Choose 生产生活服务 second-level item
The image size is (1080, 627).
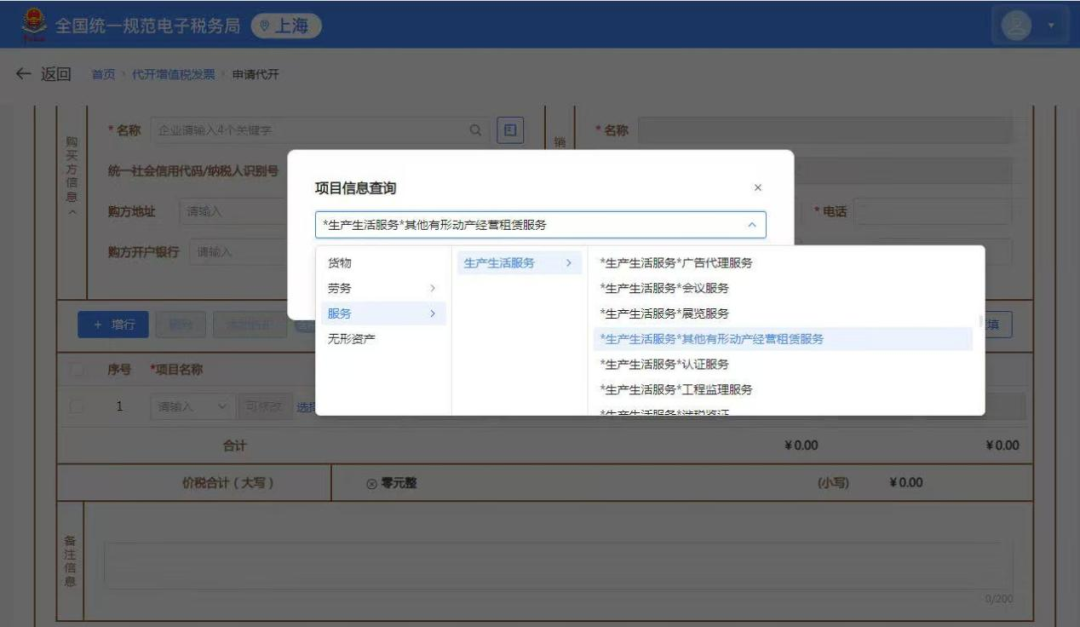(x=519, y=263)
